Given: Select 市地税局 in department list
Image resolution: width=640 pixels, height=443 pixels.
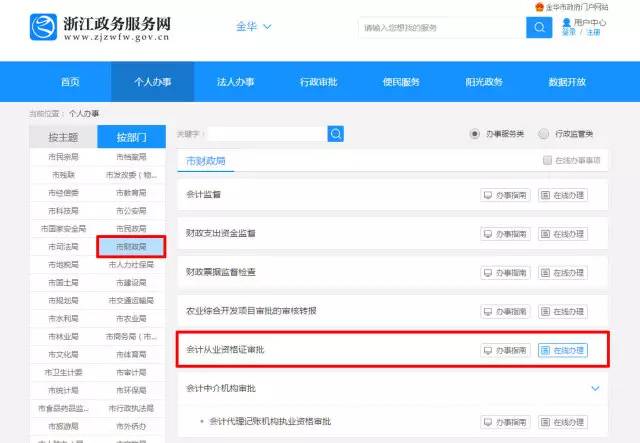Looking at the screenshot, I should [x=63, y=265].
